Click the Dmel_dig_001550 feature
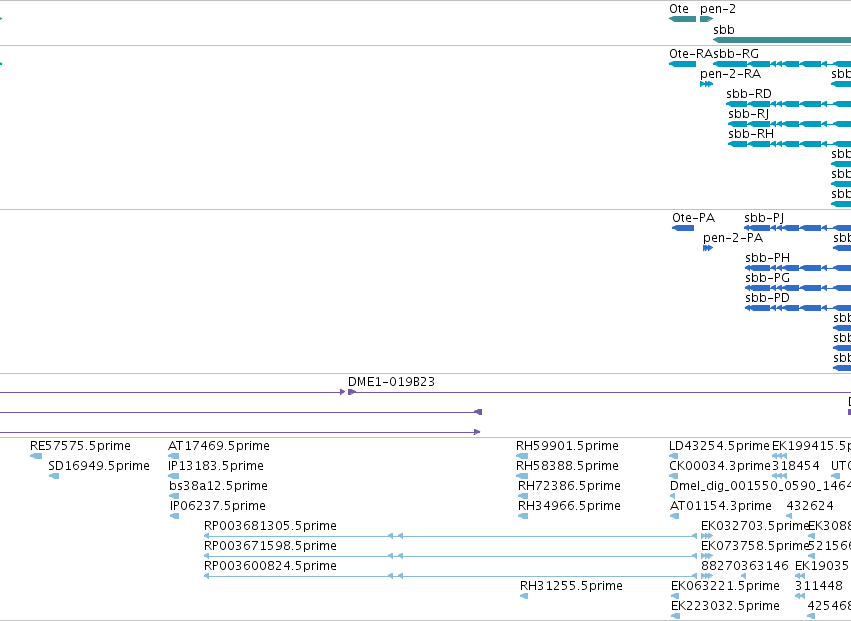The width and height of the screenshot is (851, 621). point(672,496)
